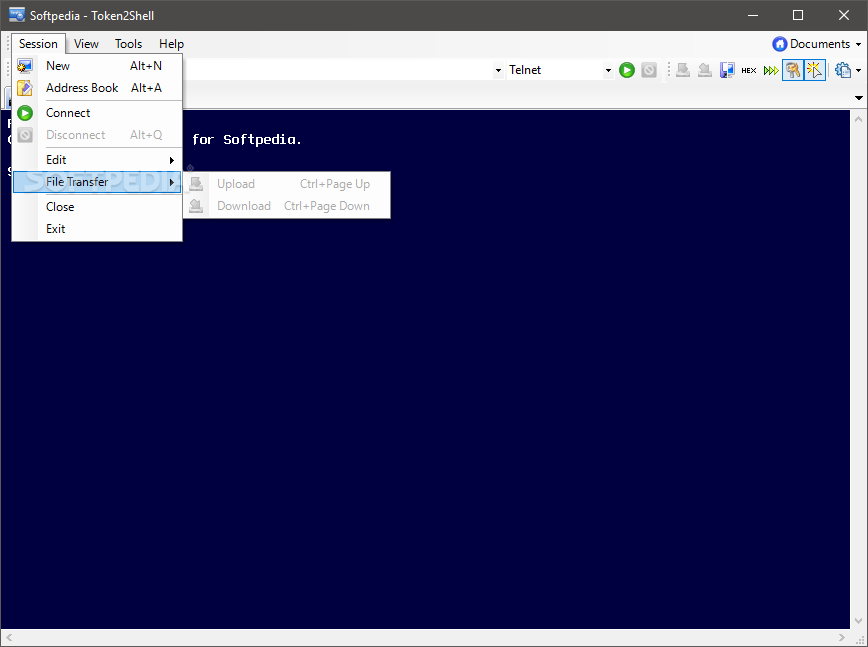Expand the tab list arrow below toolbar

point(859,98)
